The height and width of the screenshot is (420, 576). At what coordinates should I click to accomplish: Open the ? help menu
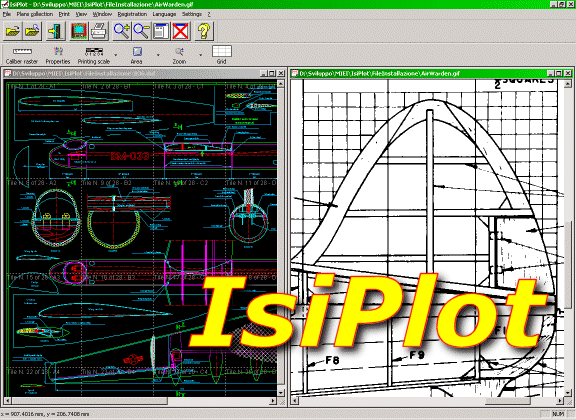209,14
